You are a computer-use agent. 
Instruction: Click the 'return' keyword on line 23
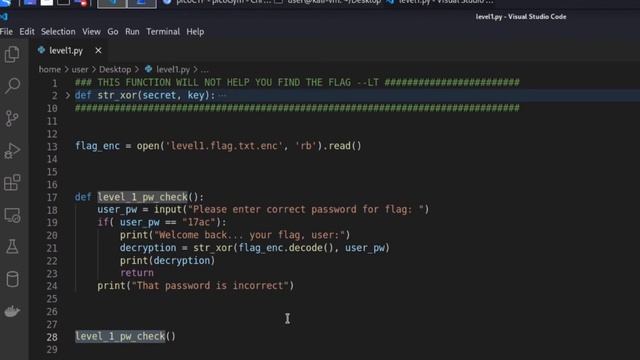click(137, 273)
